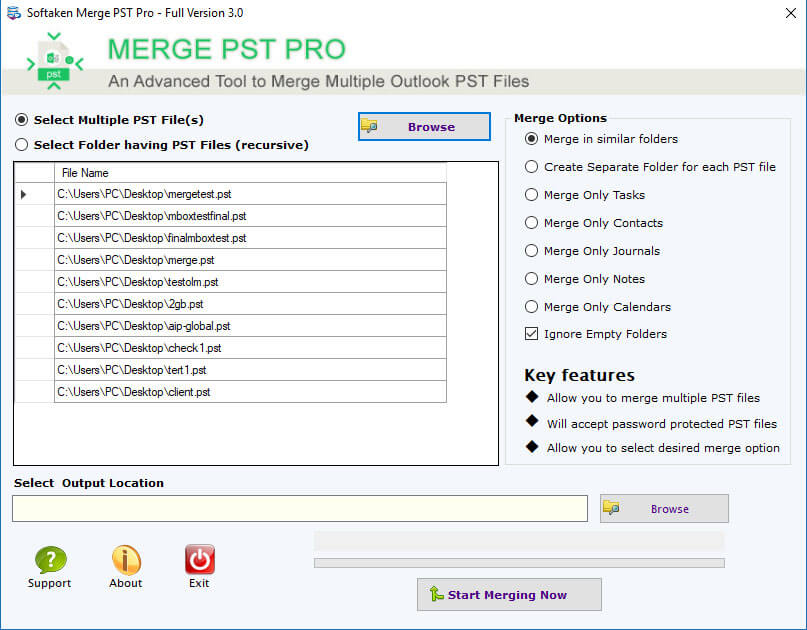Open the orange About info icon
The height and width of the screenshot is (630, 807).
tap(126, 560)
